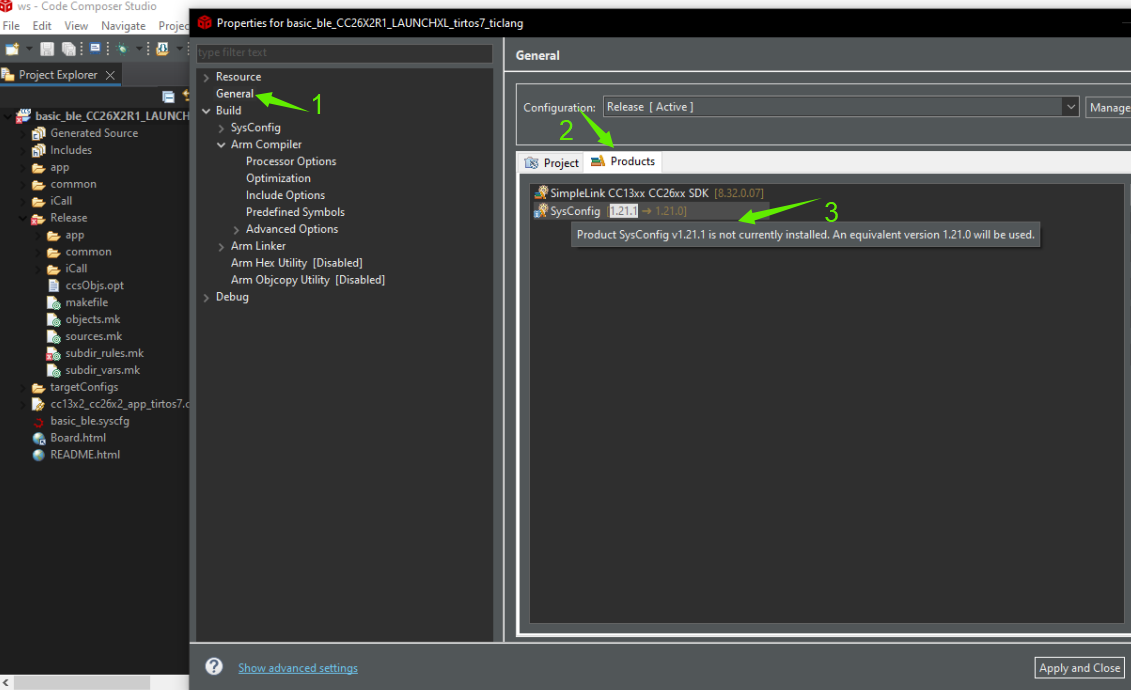
Task: Click the Debug bug toolbar icon
Action: point(122,49)
